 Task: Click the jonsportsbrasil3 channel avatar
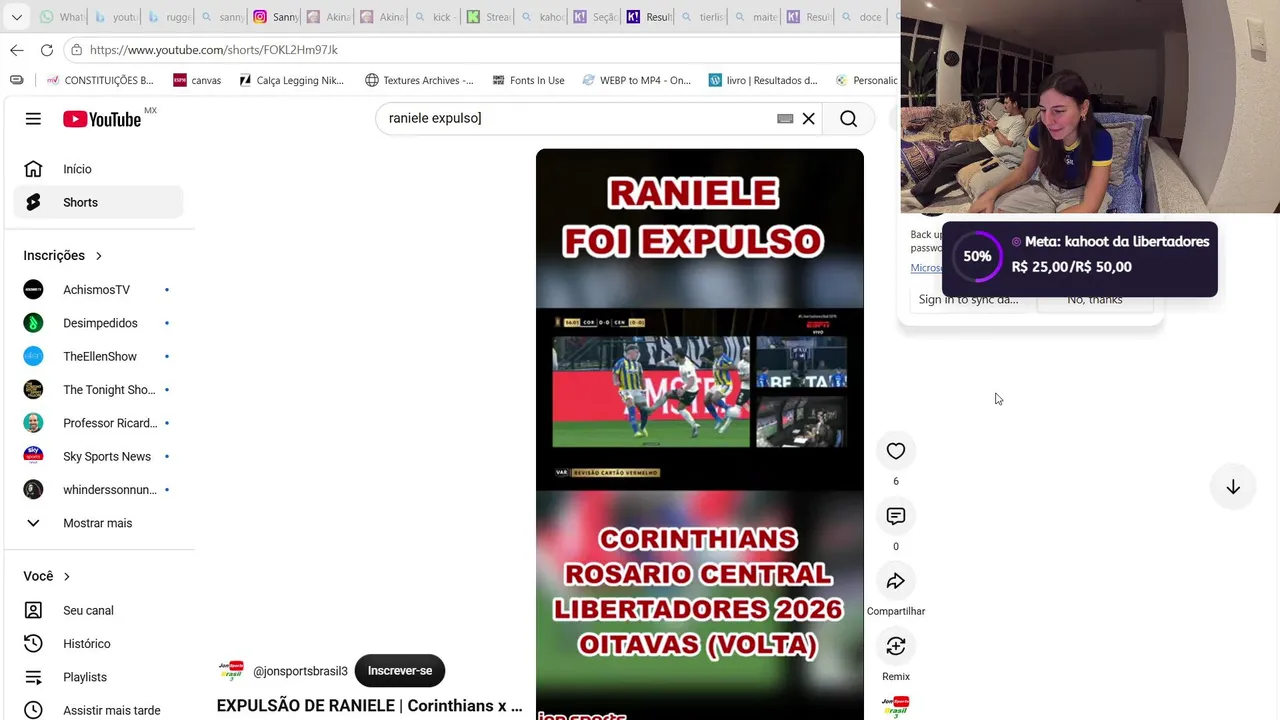pyautogui.click(x=231, y=670)
